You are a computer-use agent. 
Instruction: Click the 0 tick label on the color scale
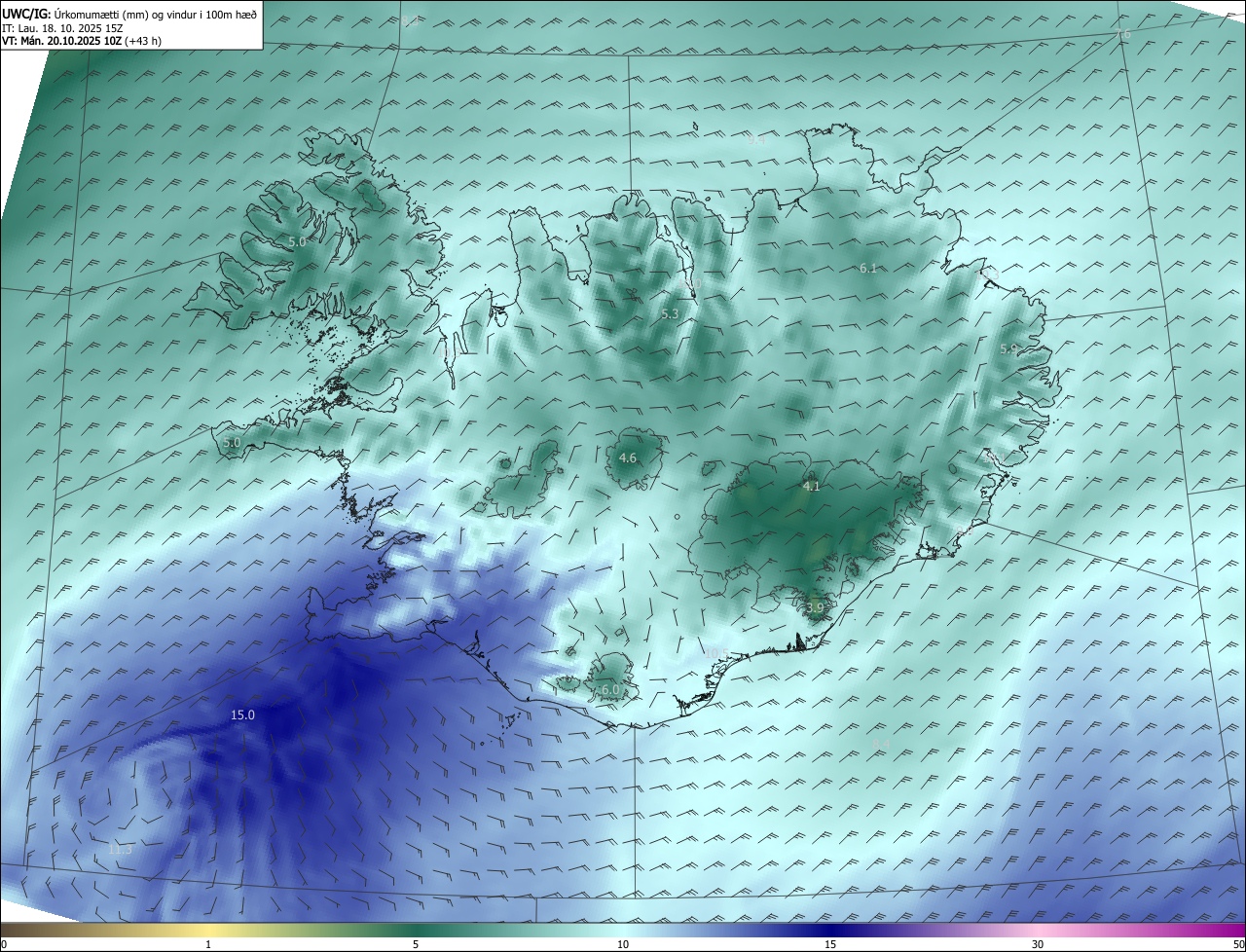[x=4, y=944]
